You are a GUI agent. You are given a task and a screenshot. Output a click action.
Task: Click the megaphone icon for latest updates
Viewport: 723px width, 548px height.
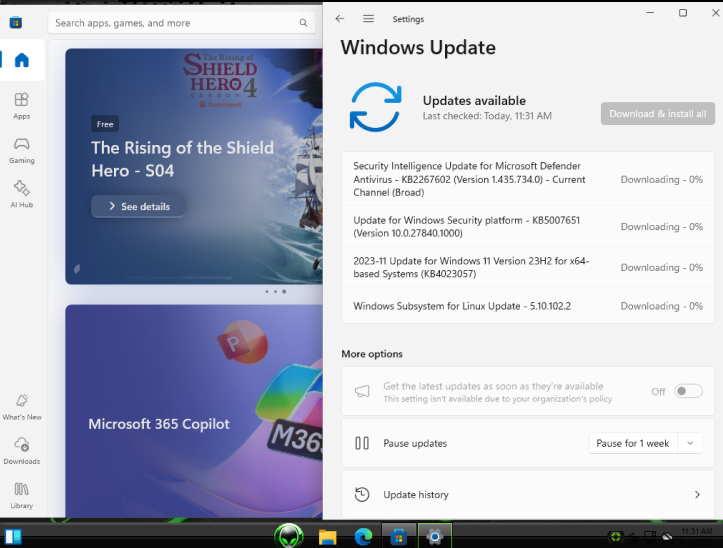[x=362, y=392]
